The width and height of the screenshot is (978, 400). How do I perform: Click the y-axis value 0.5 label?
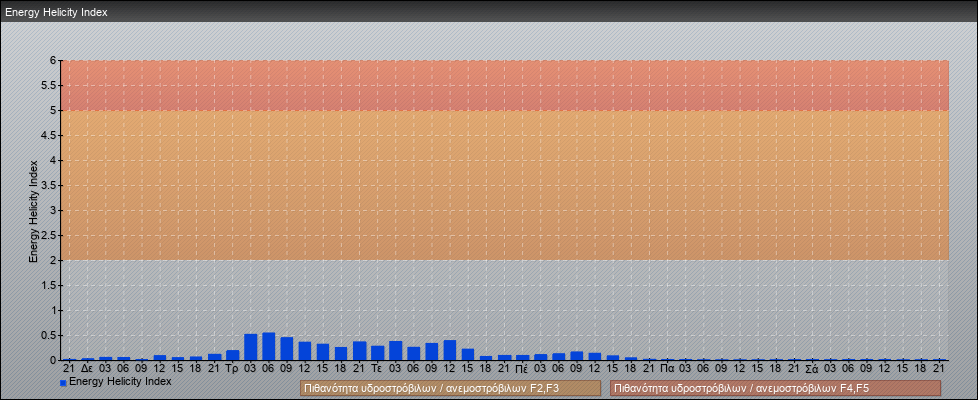coord(48,335)
